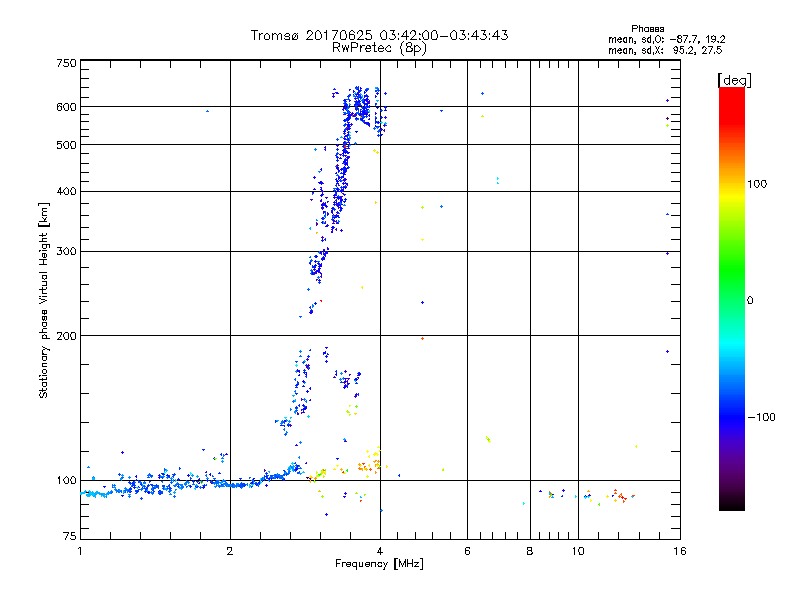Click the 6 frequency axis tick label
The height and width of the screenshot is (600, 800).
pyautogui.click(x=467, y=551)
